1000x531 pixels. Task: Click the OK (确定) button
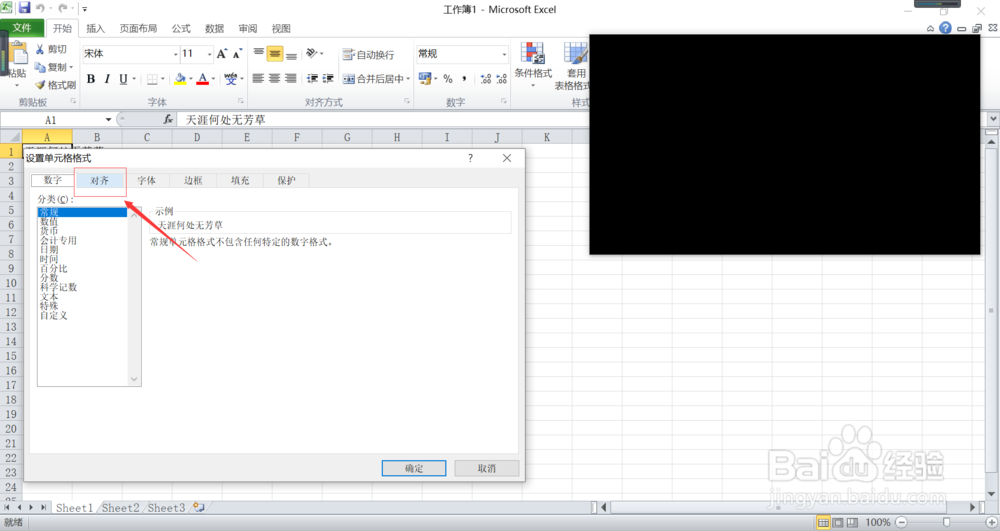[414, 468]
